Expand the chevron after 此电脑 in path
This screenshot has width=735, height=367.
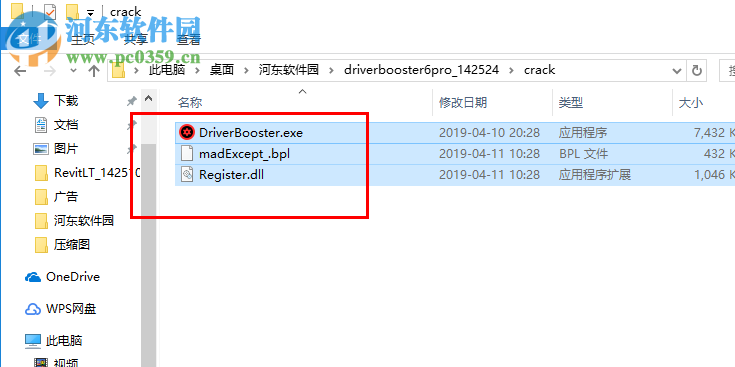click(x=197, y=71)
